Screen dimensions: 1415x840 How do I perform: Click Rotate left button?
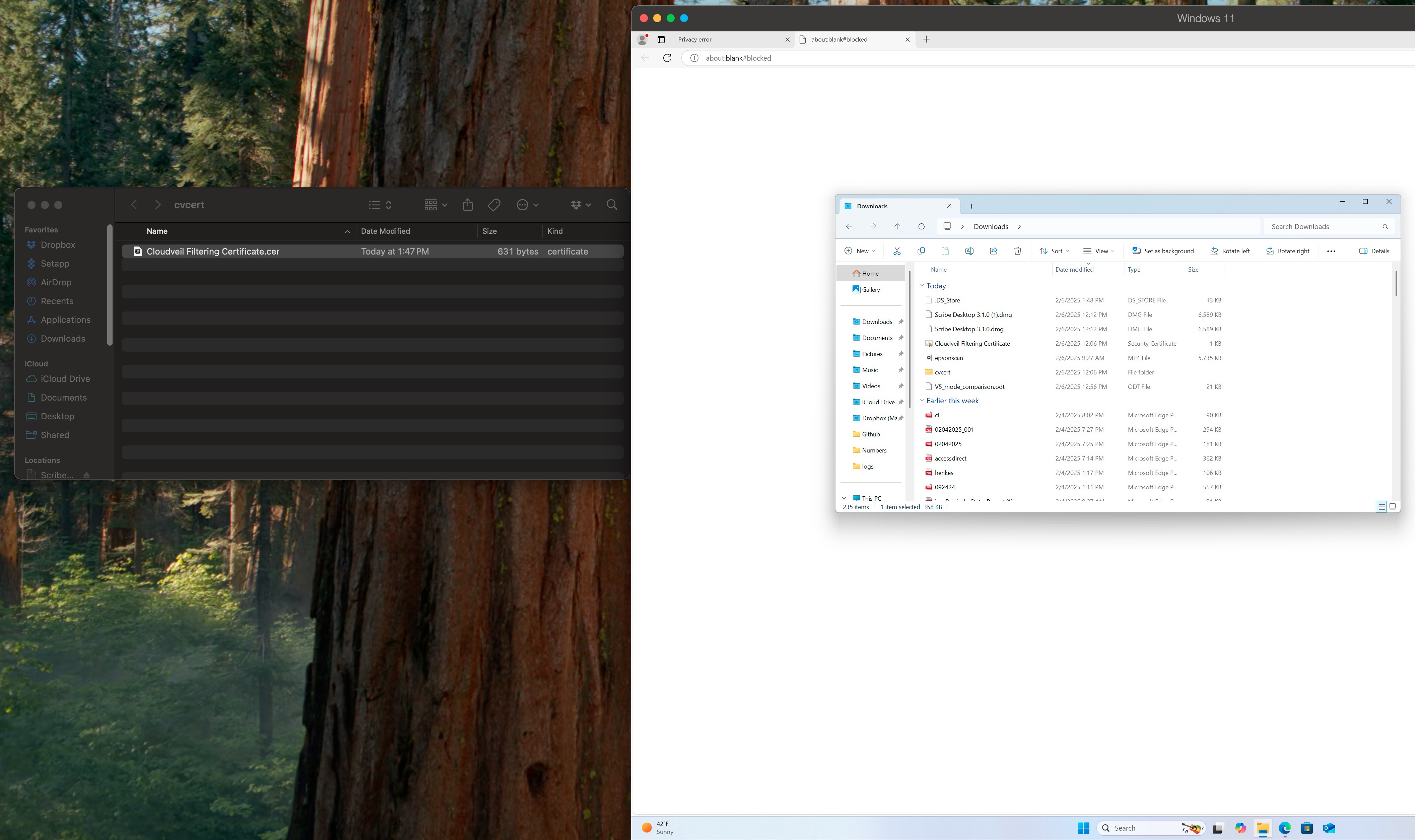point(1230,251)
